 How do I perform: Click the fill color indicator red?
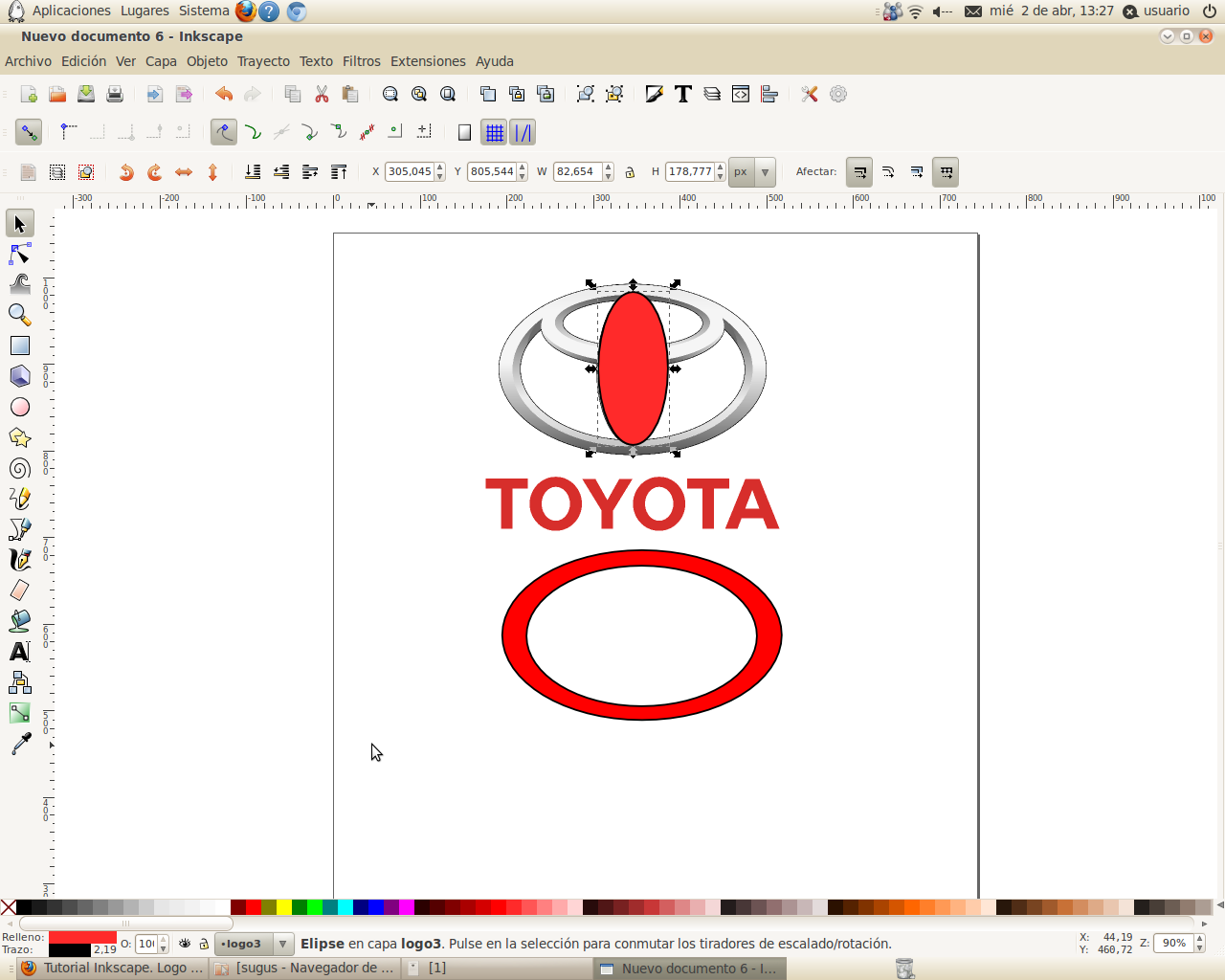pos(82,937)
